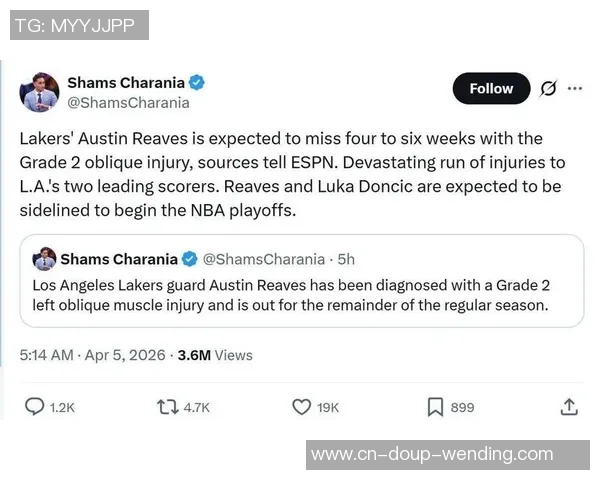
Task: Open the quoted tweet about Reaves' diagnosis
Action: point(300,296)
